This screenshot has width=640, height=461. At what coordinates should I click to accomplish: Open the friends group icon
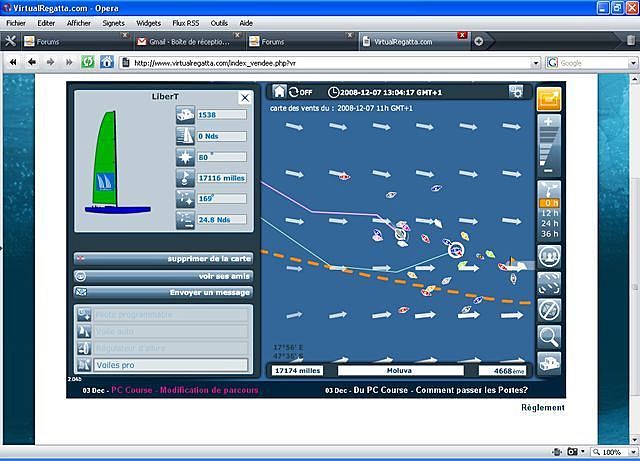[549, 256]
